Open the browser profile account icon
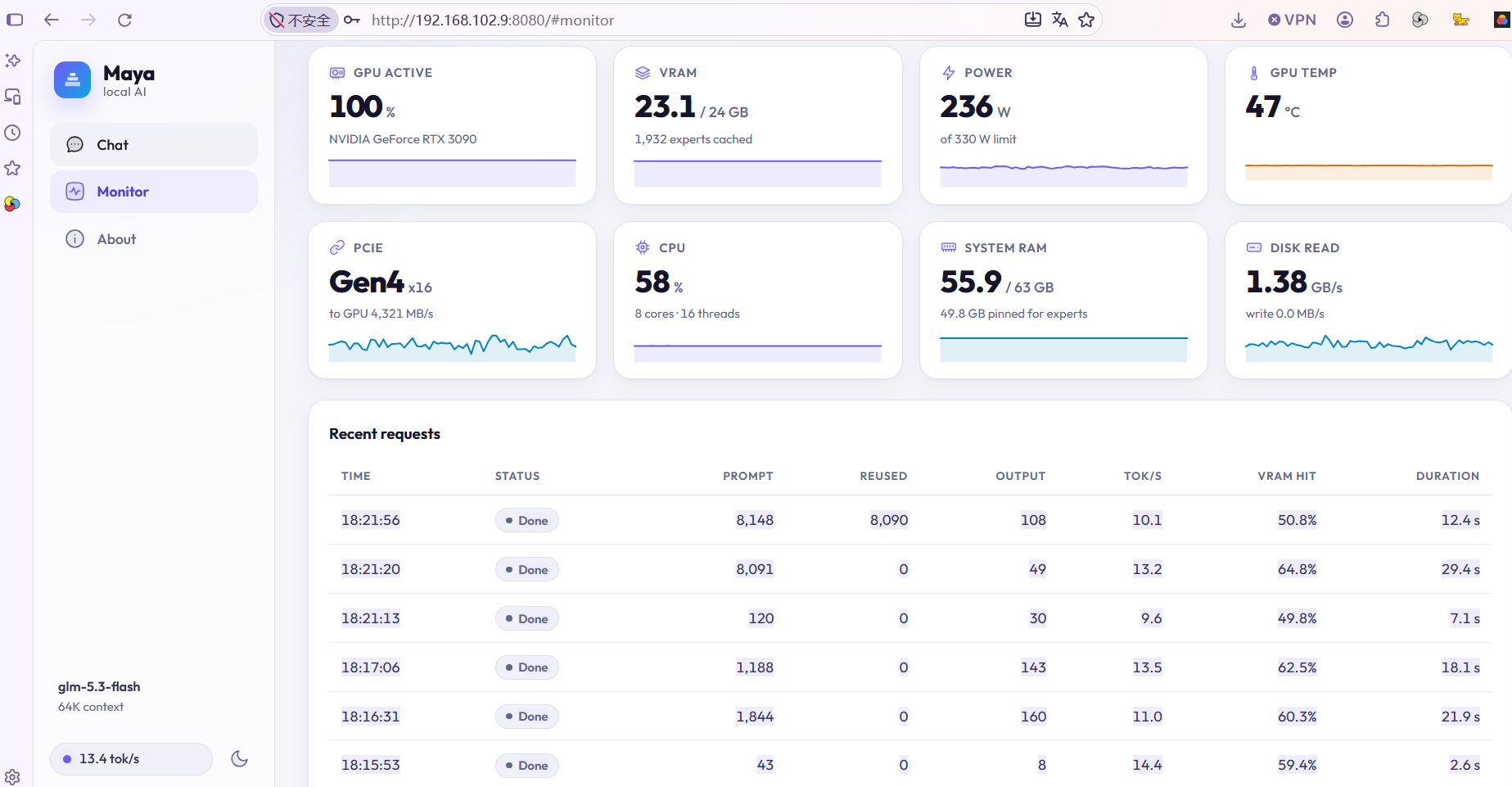 pyautogui.click(x=1345, y=20)
